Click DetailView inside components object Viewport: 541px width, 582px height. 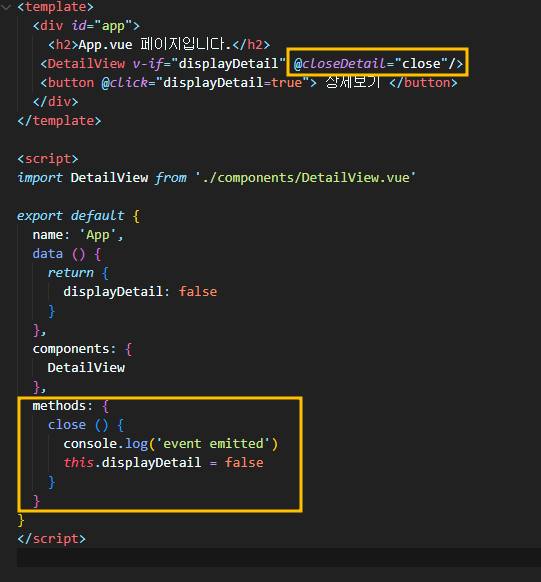coord(86,368)
